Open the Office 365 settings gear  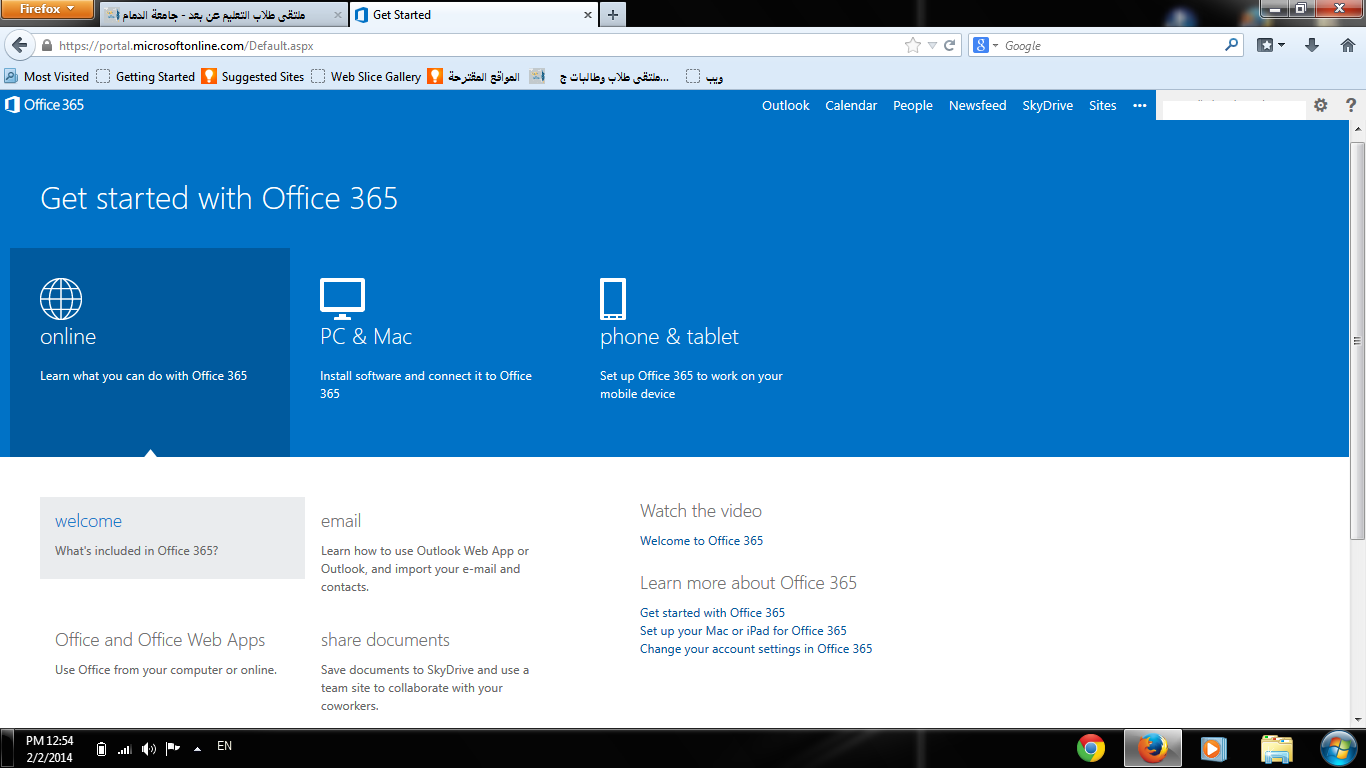tap(1321, 105)
